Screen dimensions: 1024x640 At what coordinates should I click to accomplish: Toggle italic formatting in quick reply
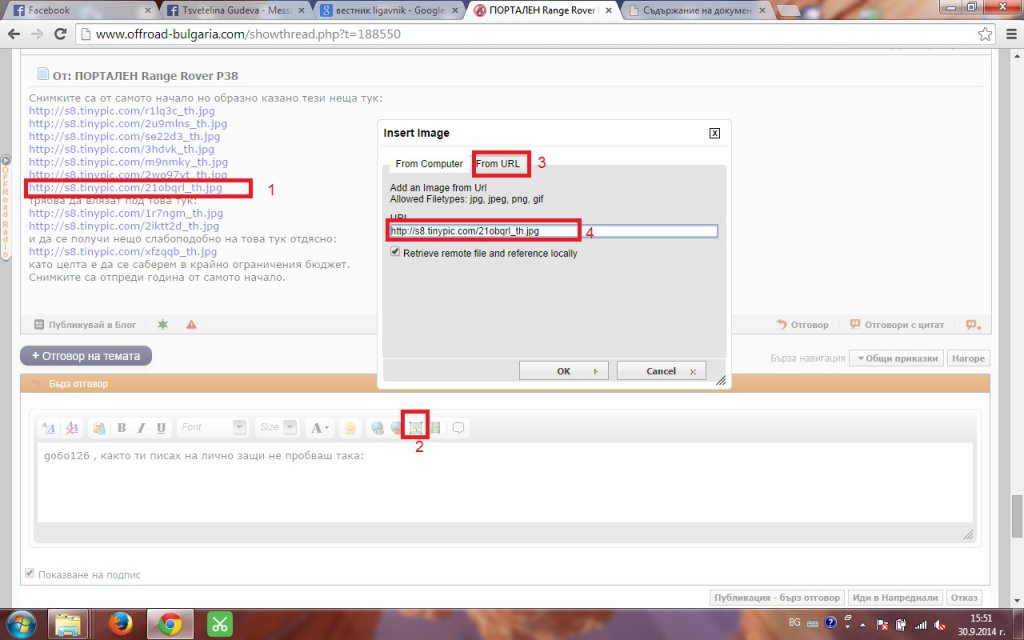pos(141,428)
